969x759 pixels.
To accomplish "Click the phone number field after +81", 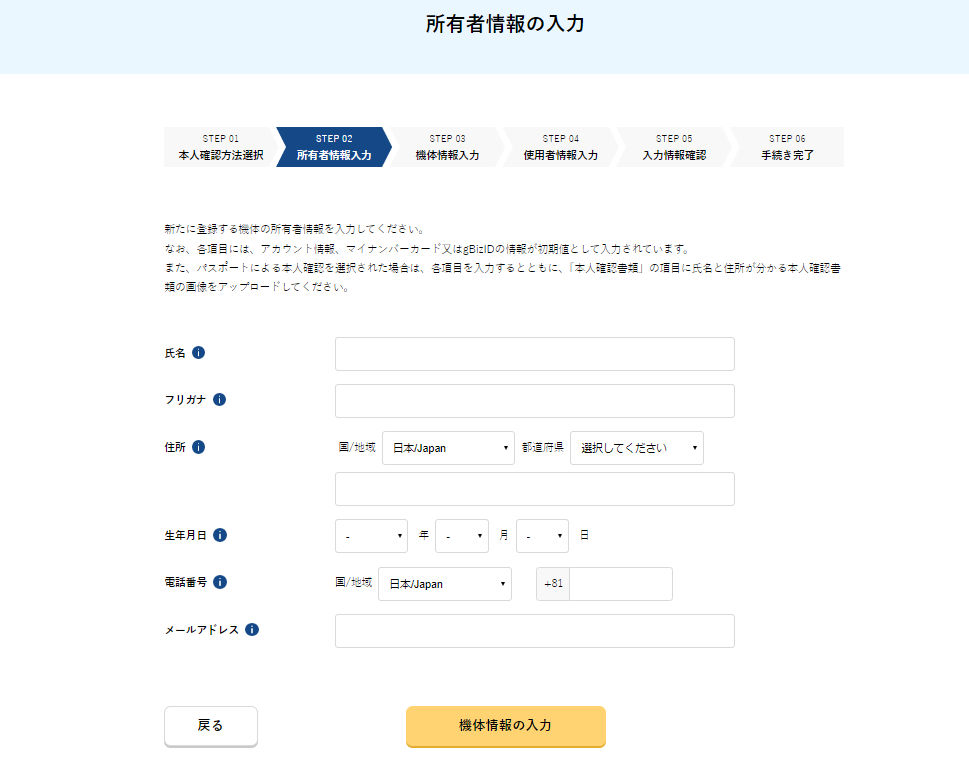I will 620,584.
